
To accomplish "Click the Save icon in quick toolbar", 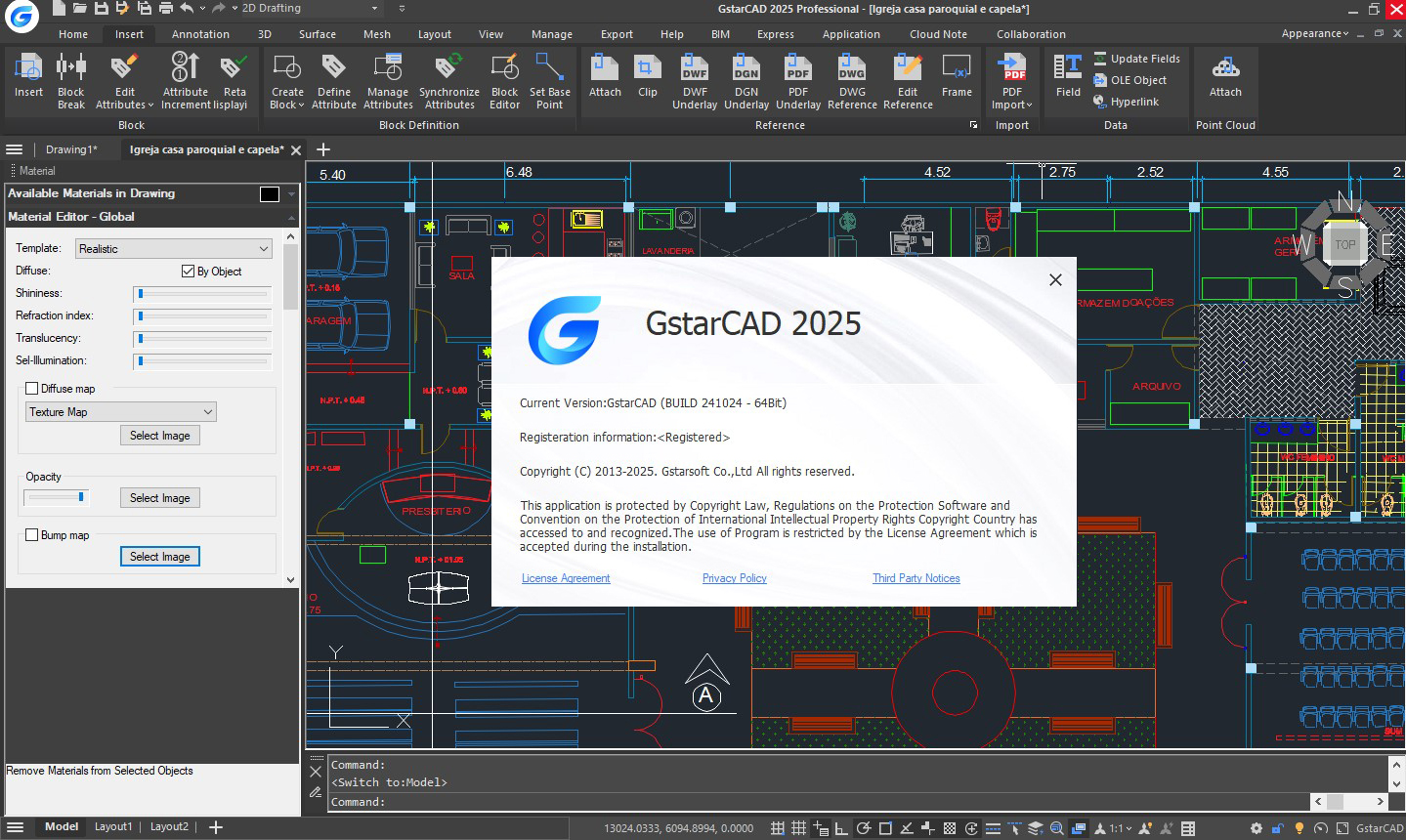I will pyautogui.click(x=101, y=8).
